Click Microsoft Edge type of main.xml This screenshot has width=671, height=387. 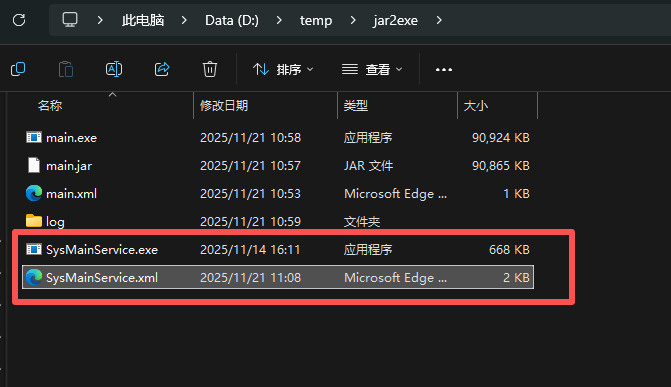click(x=395, y=194)
